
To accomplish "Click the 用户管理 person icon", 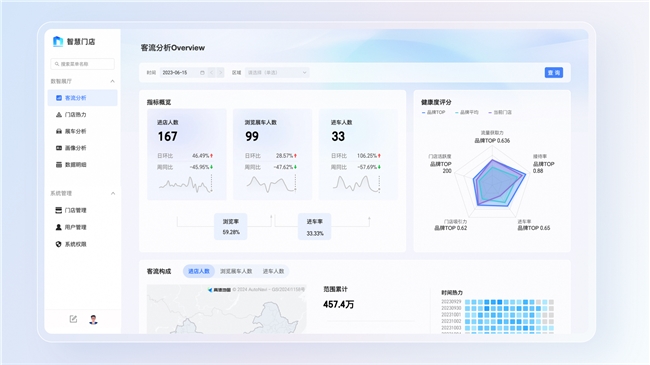I will [x=58, y=227].
